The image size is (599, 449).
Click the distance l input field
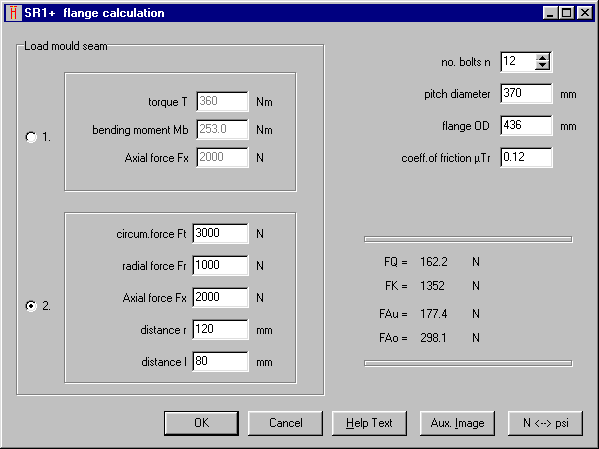pyautogui.click(x=220, y=361)
